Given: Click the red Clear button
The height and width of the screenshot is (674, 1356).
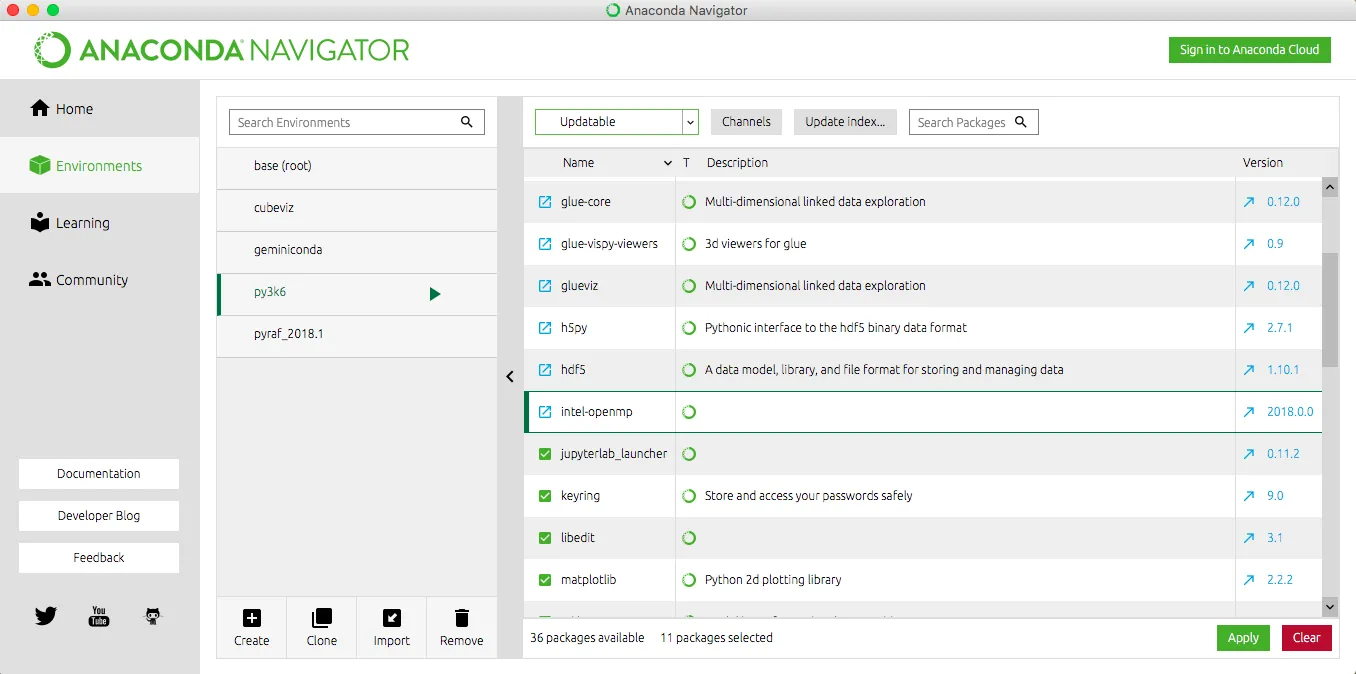Looking at the screenshot, I should point(1307,638).
